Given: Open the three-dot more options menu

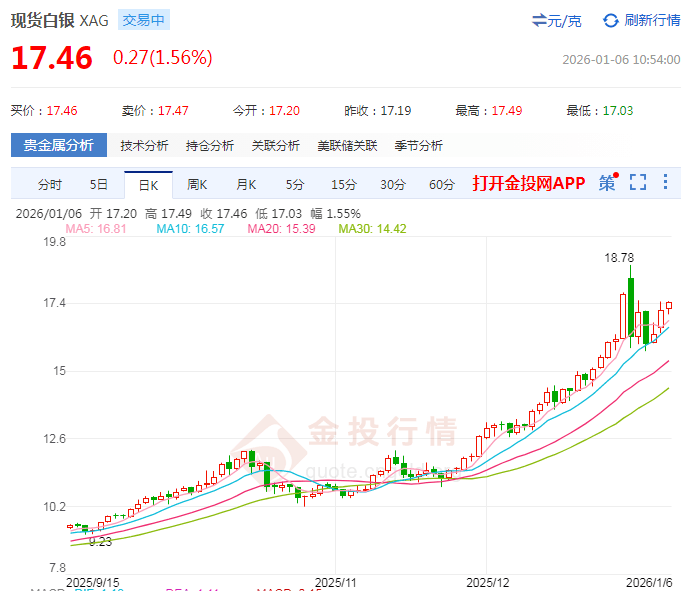Looking at the screenshot, I should [667, 183].
